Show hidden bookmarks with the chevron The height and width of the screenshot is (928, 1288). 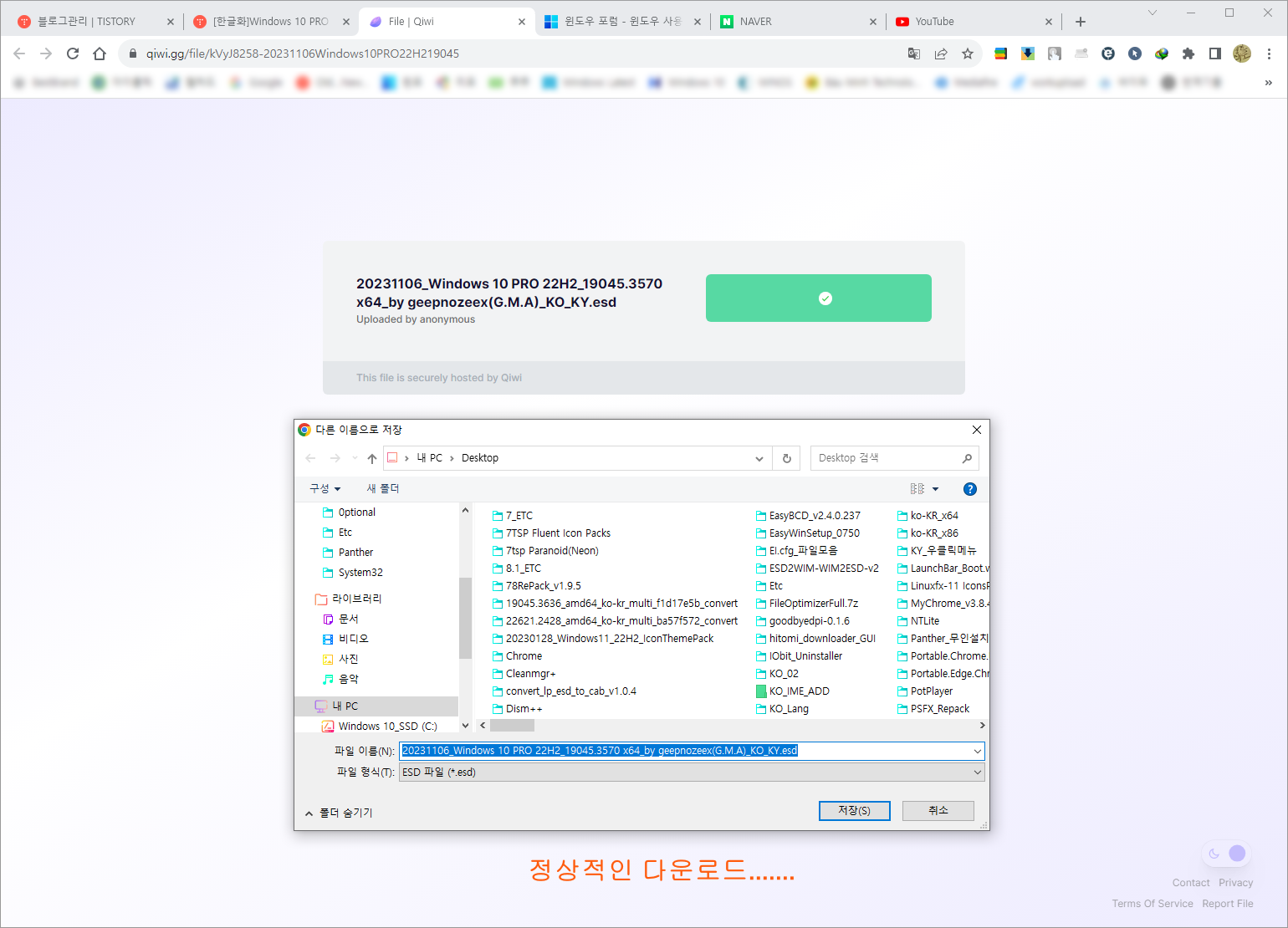[x=1268, y=82]
